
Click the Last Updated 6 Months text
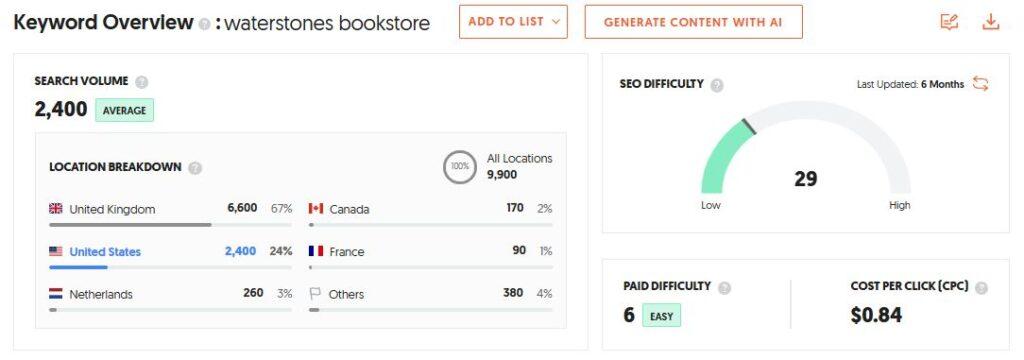point(910,84)
